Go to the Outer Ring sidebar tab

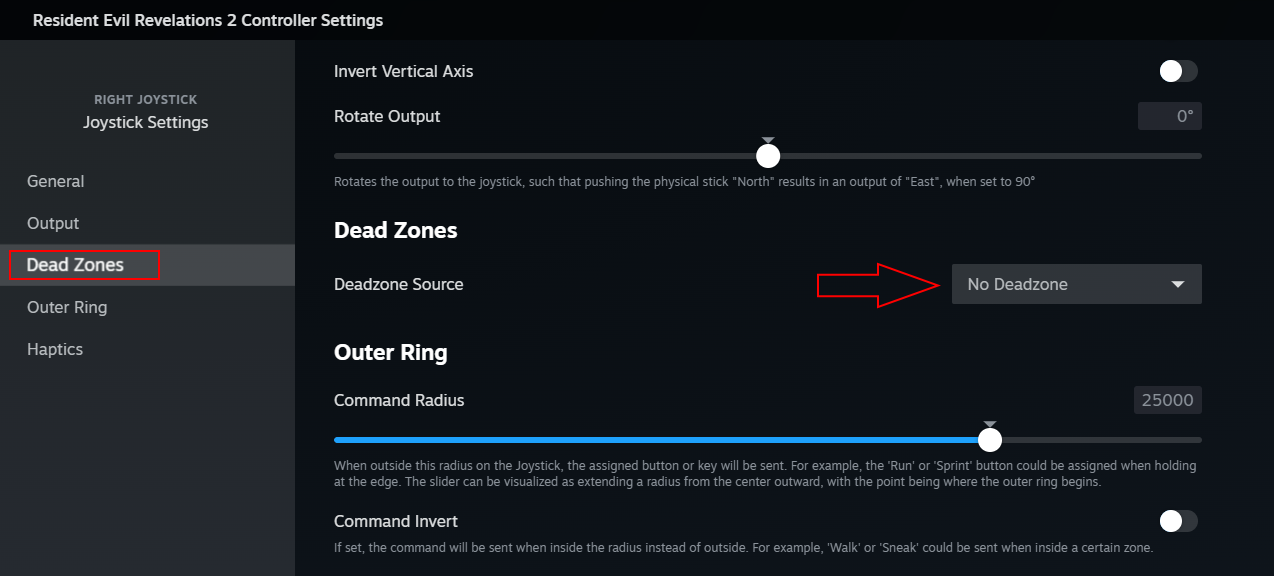click(67, 307)
